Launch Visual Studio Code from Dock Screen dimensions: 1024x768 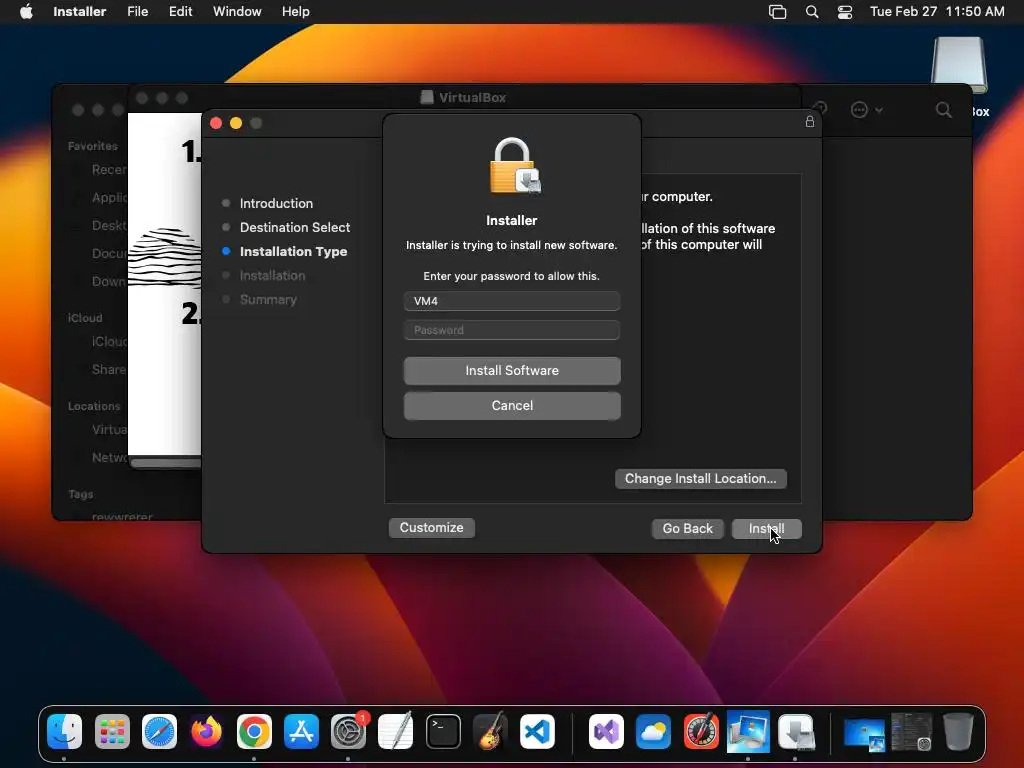point(537,731)
